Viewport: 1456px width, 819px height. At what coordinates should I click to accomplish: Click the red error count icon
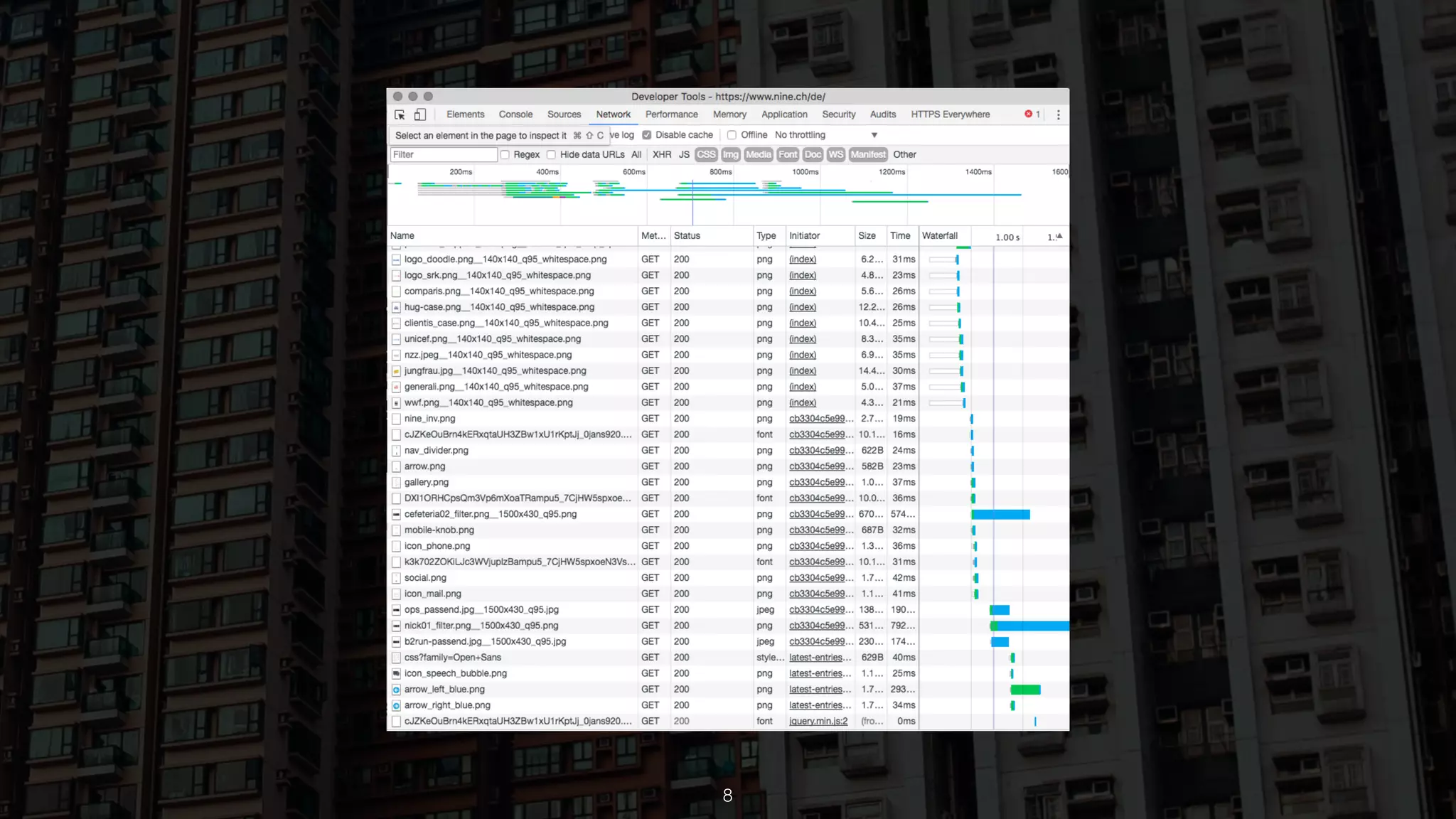(1028, 114)
